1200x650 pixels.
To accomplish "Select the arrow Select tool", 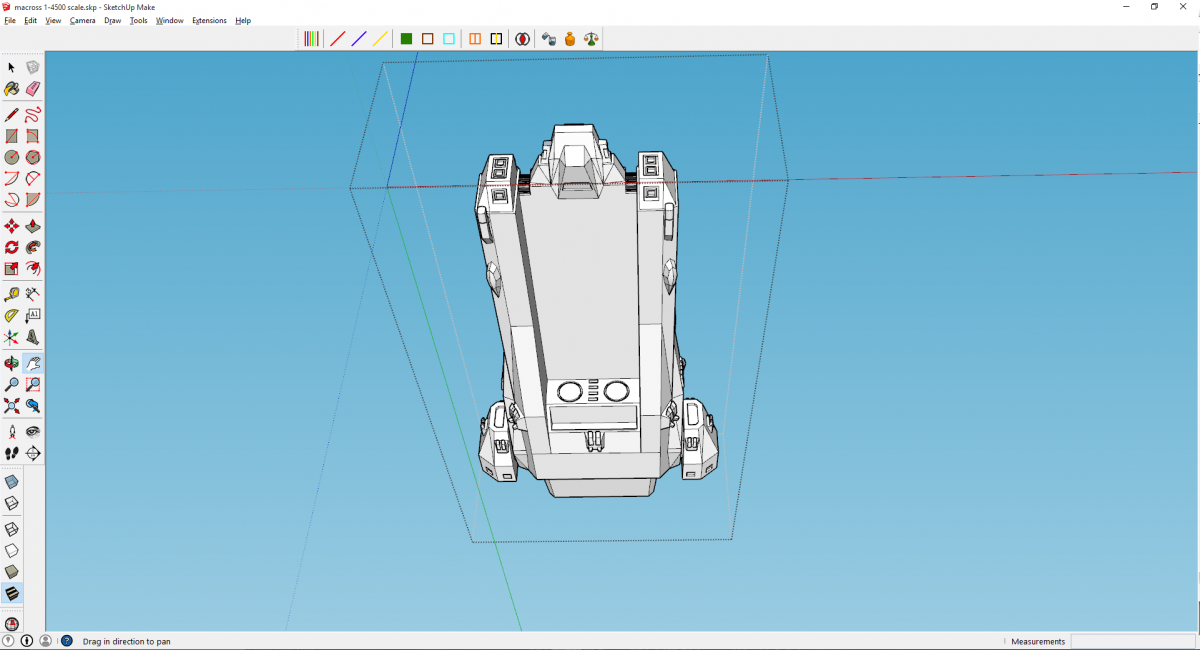I will click(12, 67).
